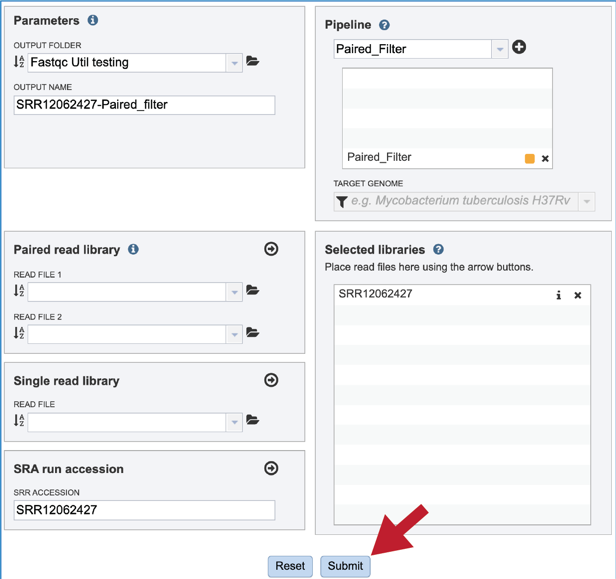Browse workspace for output folder
Image resolution: width=616 pixels, height=579 pixels.
(253, 61)
